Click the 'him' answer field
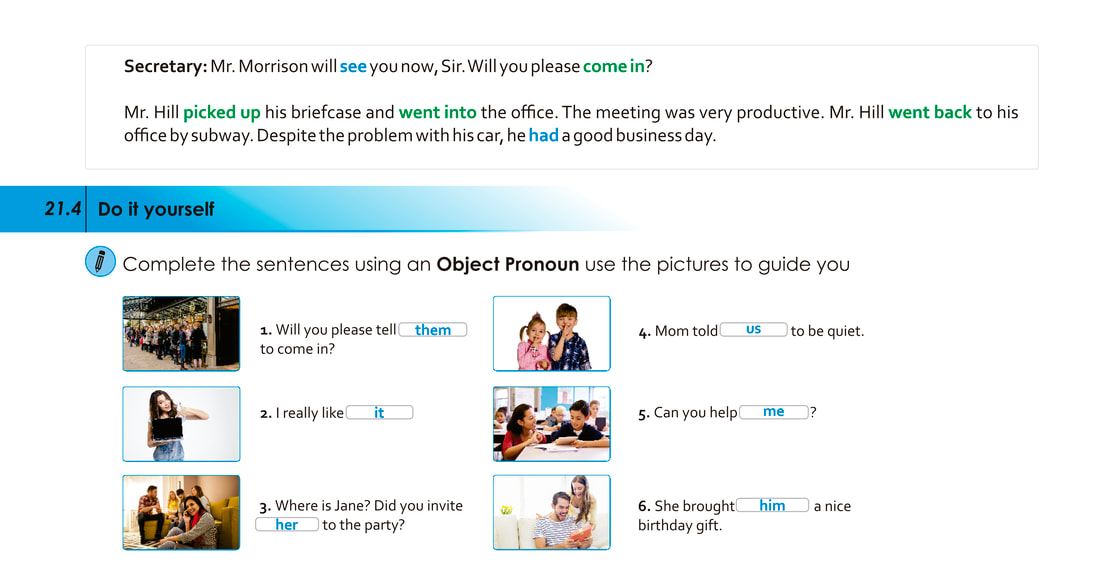Image resolution: width=1100 pixels, height=565 pixels. [x=772, y=505]
